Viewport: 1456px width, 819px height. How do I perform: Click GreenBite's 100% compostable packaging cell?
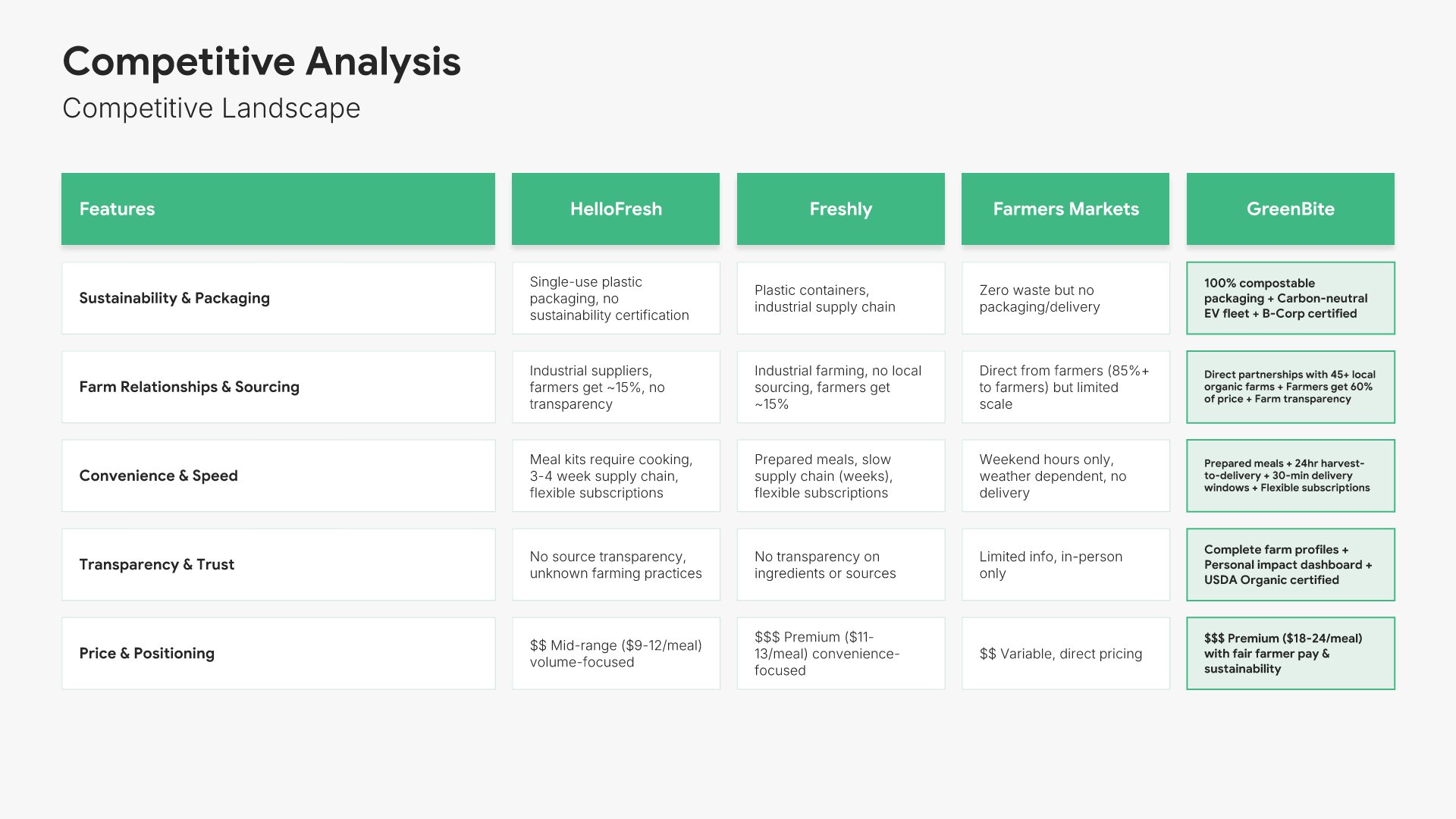pos(1290,298)
